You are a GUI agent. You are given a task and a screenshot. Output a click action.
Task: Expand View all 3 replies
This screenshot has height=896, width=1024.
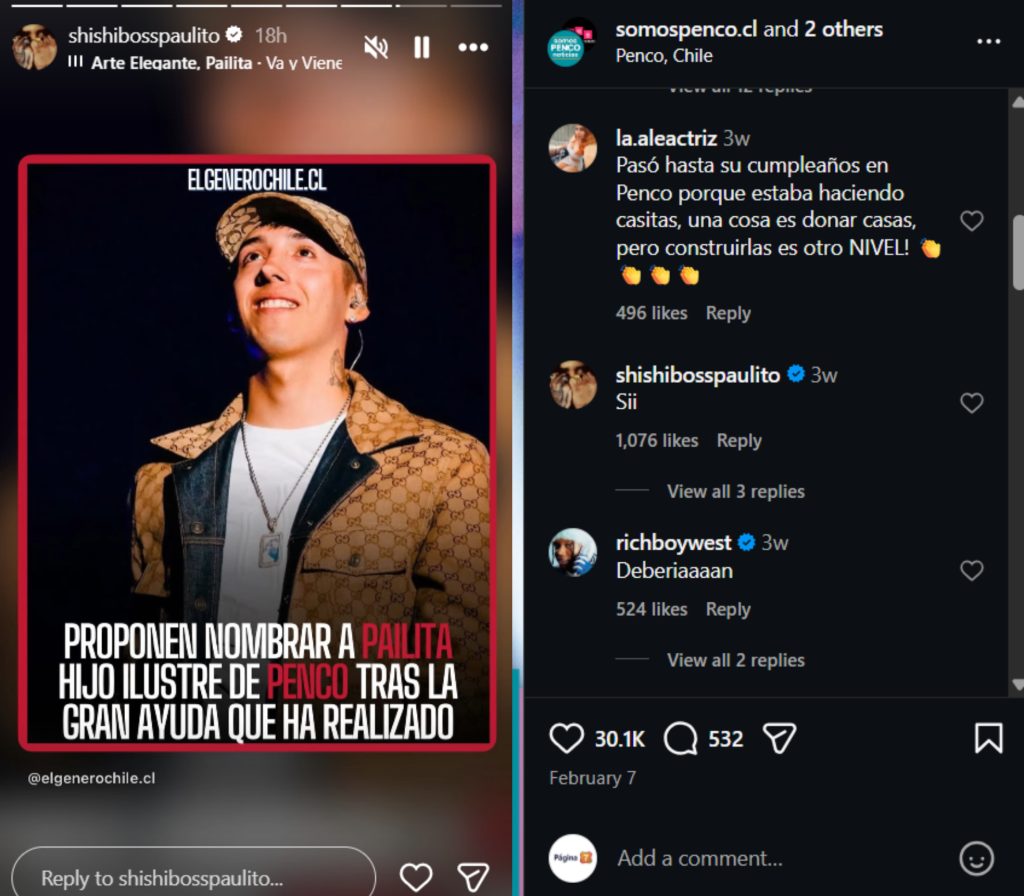point(735,491)
